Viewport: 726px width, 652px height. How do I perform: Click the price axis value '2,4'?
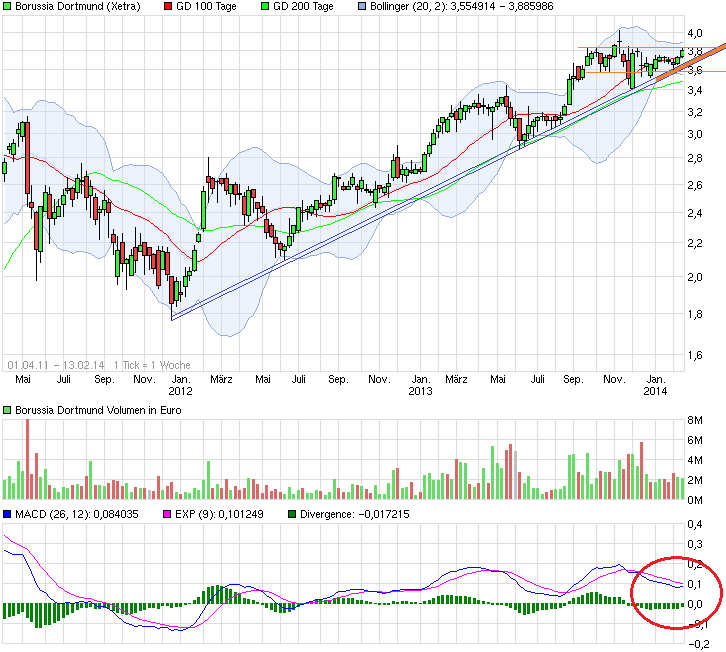[695, 213]
